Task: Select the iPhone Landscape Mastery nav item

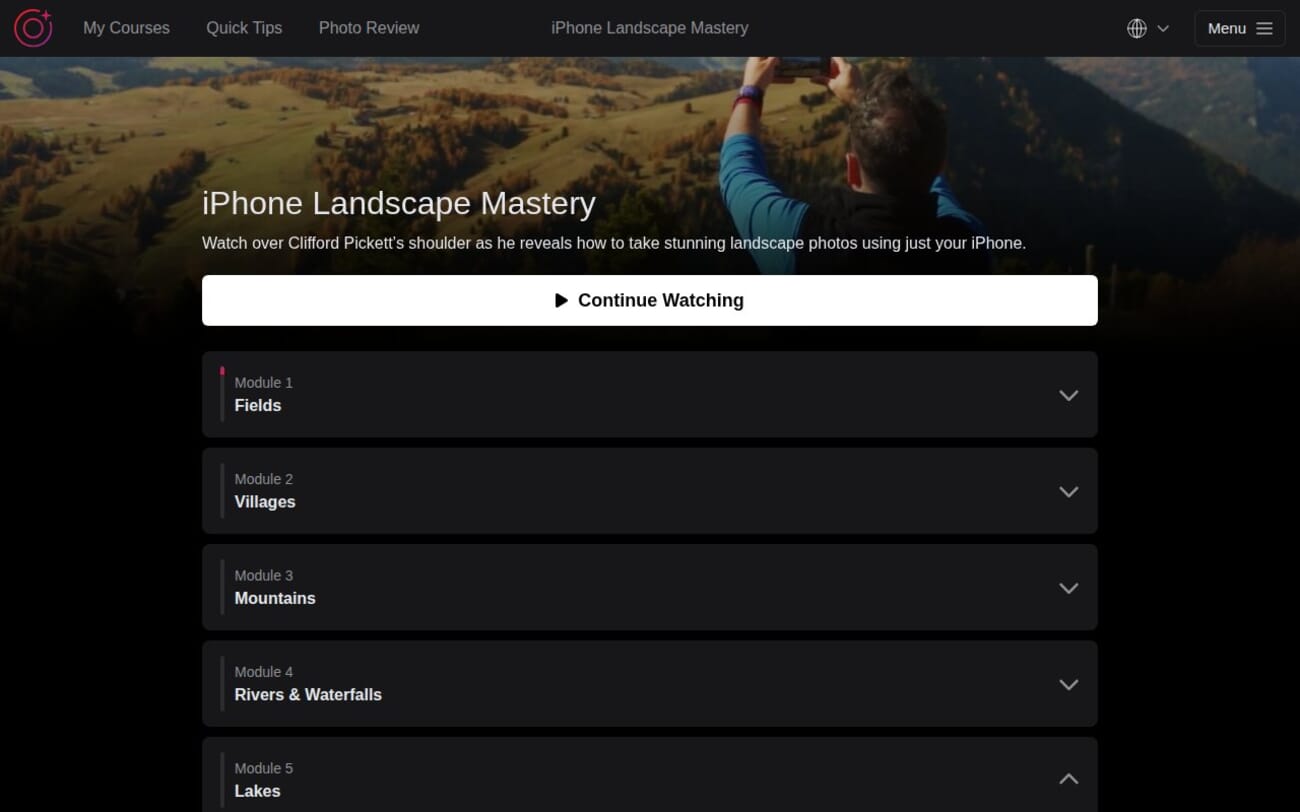Action: [x=650, y=28]
